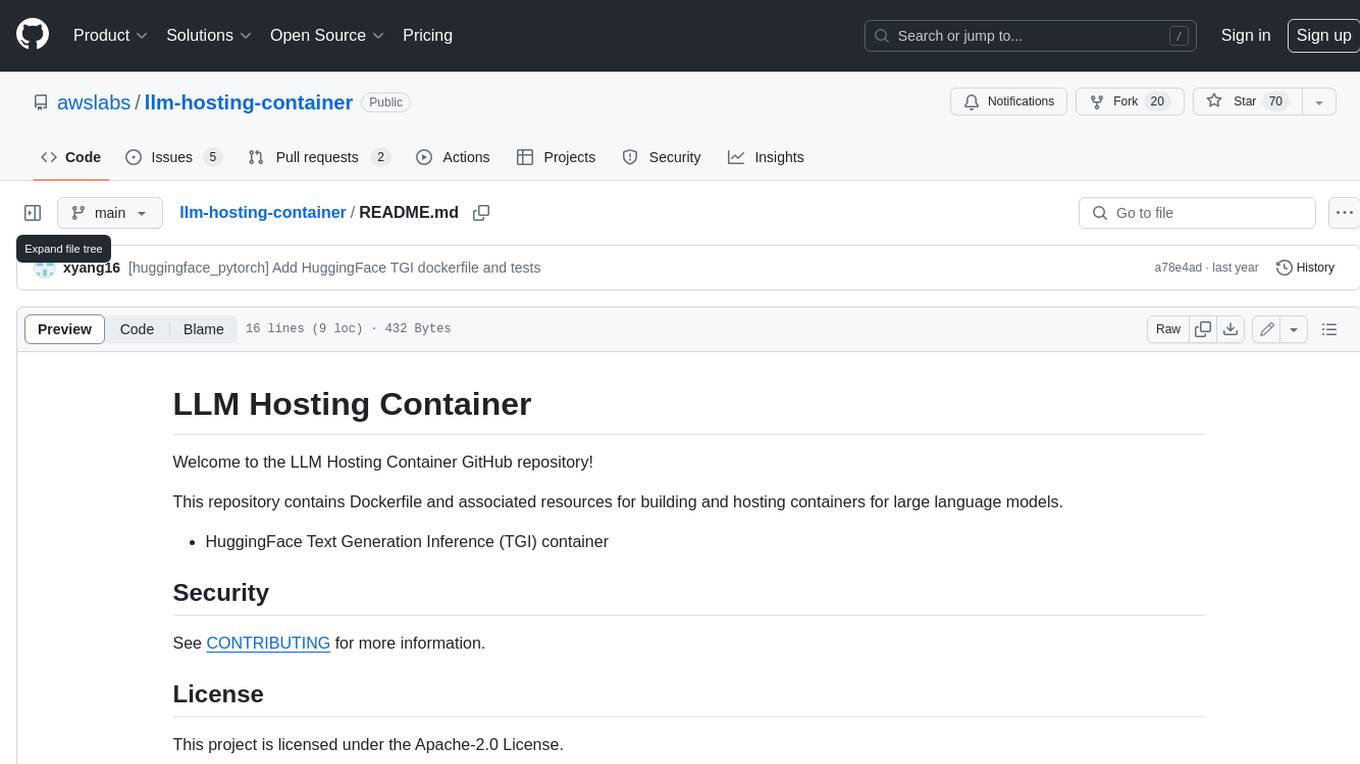Viewport: 1360px width, 764px height.
Task: Edit this file with the pencil icon
Action: pos(1267,329)
